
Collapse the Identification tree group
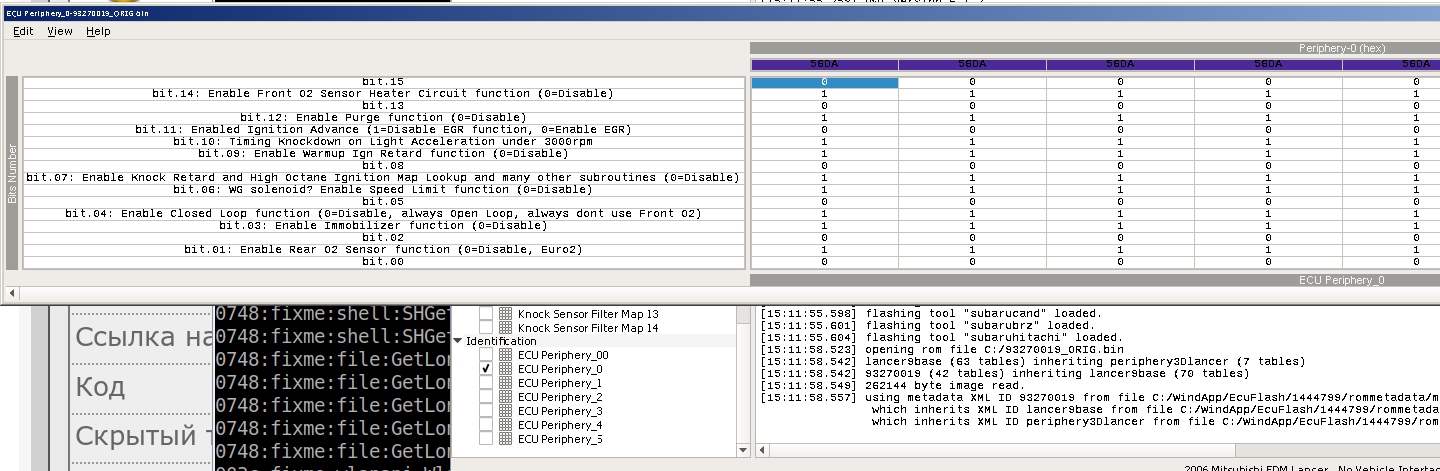coord(458,341)
